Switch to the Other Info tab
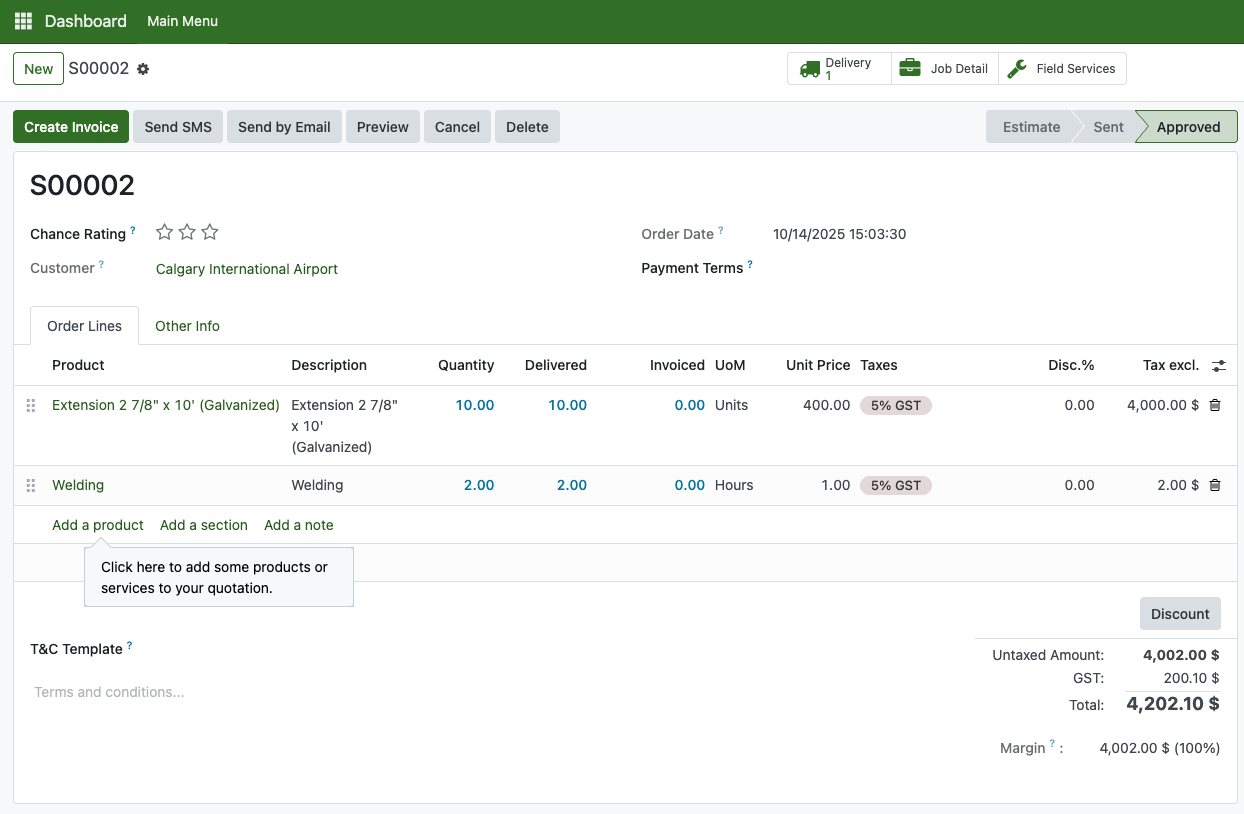 (187, 326)
